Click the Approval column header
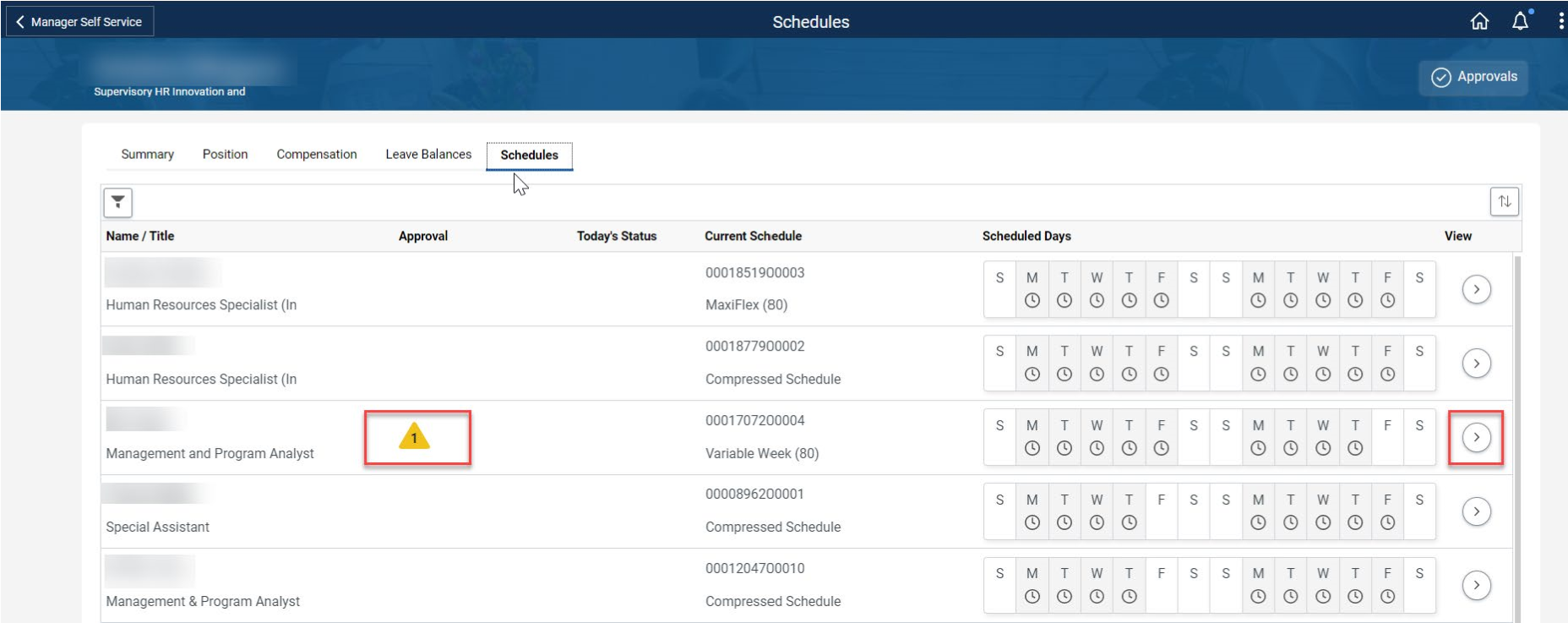This screenshot has width=1568, height=623. tap(423, 236)
